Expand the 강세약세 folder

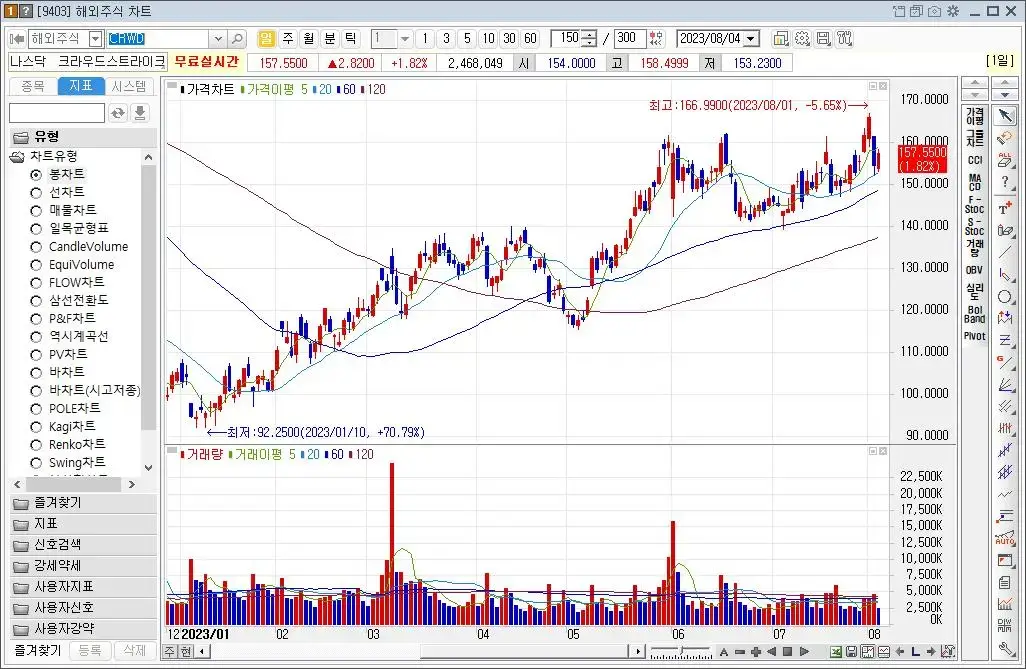coord(83,566)
